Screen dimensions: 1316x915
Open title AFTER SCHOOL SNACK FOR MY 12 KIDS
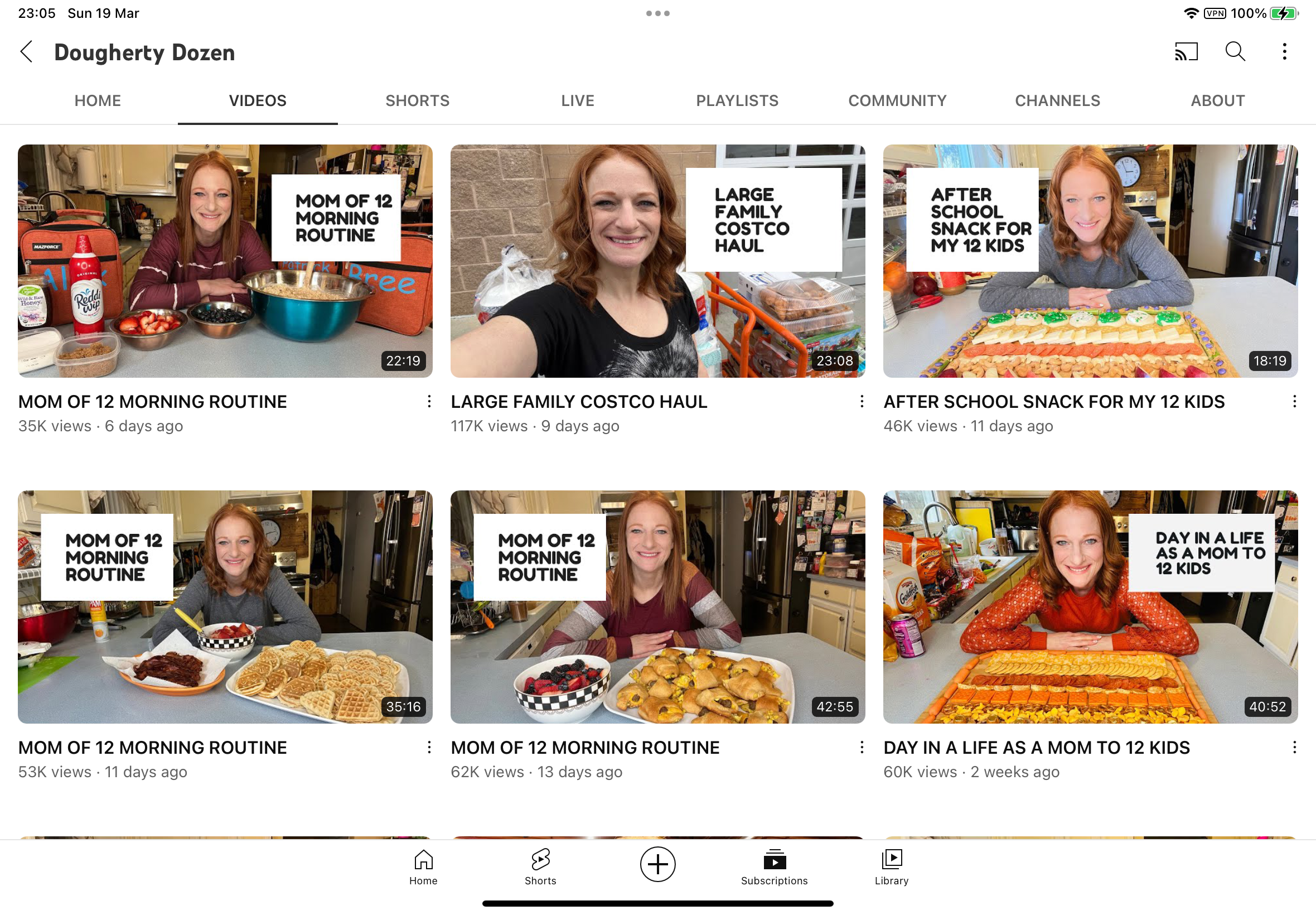(1054, 401)
